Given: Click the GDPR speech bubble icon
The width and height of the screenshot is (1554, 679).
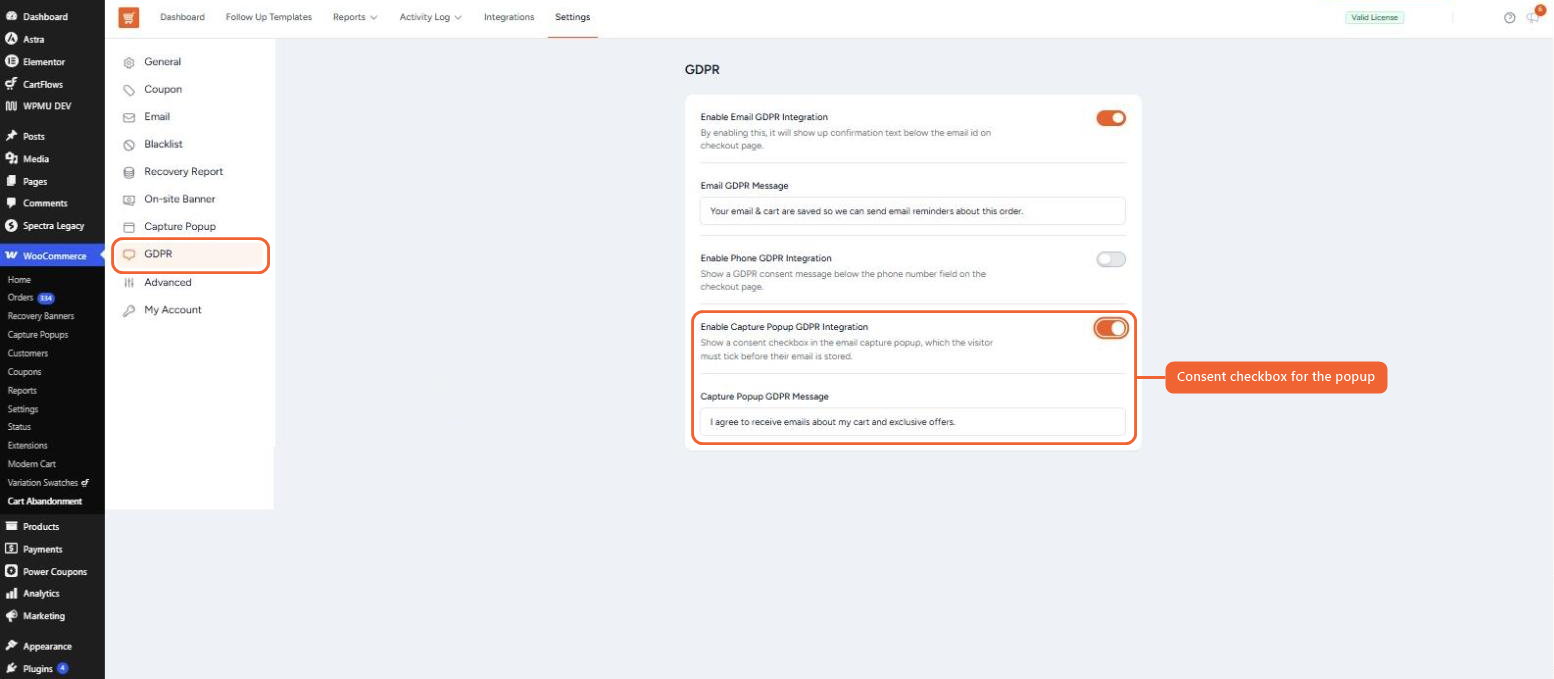Looking at the screenshot, I should pos(129,254).
